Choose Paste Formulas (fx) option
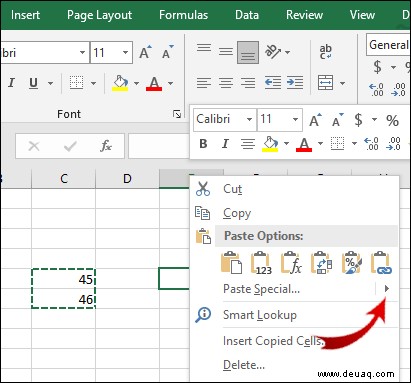 (291, 263)
